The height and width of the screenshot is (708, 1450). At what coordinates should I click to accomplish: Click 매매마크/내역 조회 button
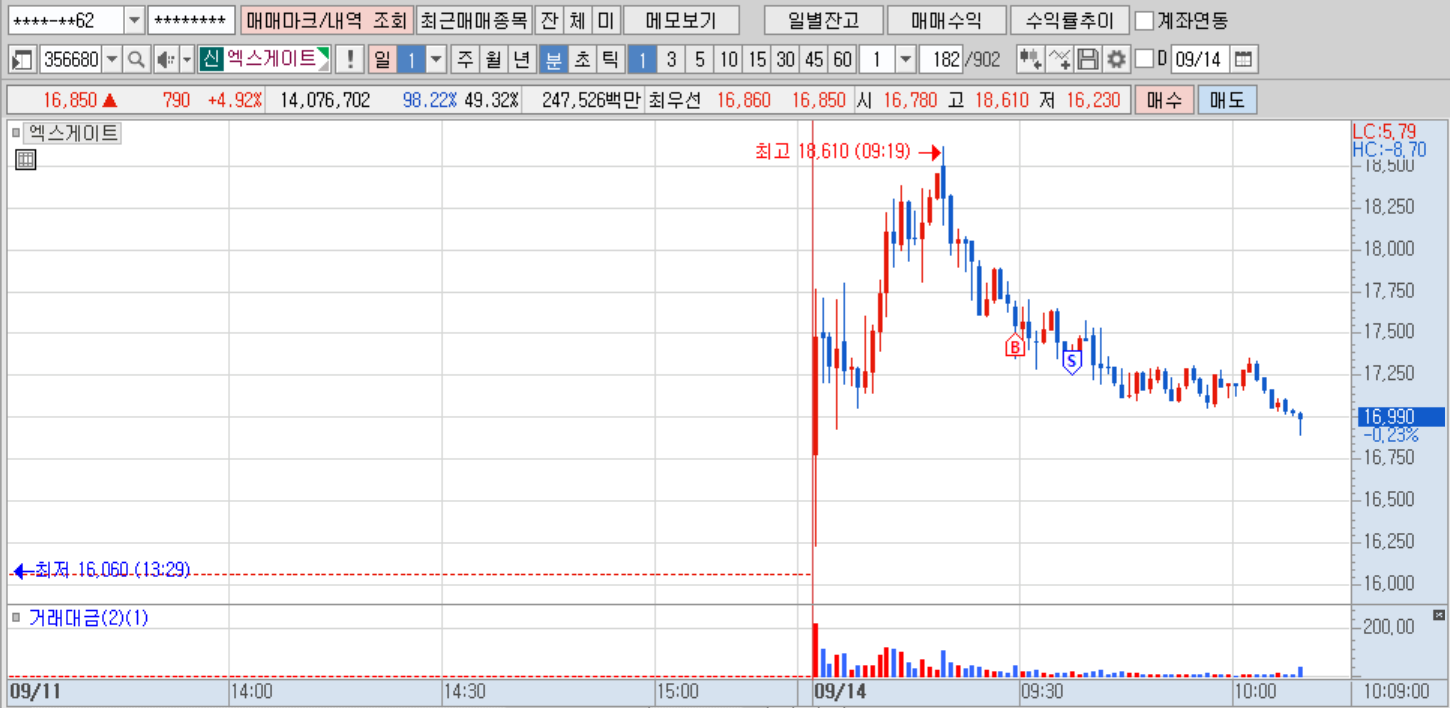[x=326, y=20]
